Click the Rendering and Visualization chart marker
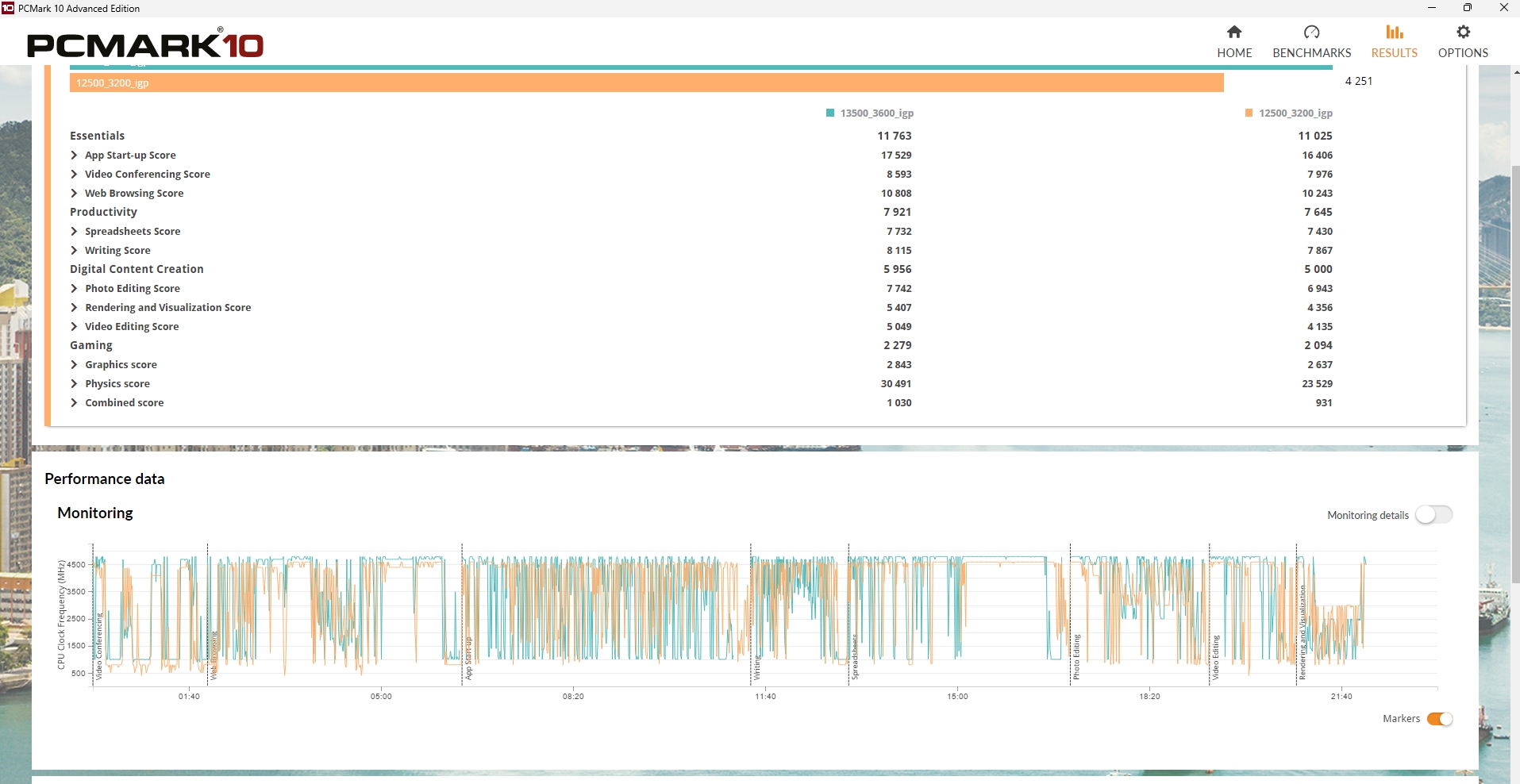Screen dimensions: 1520x784 point(1303,632)
